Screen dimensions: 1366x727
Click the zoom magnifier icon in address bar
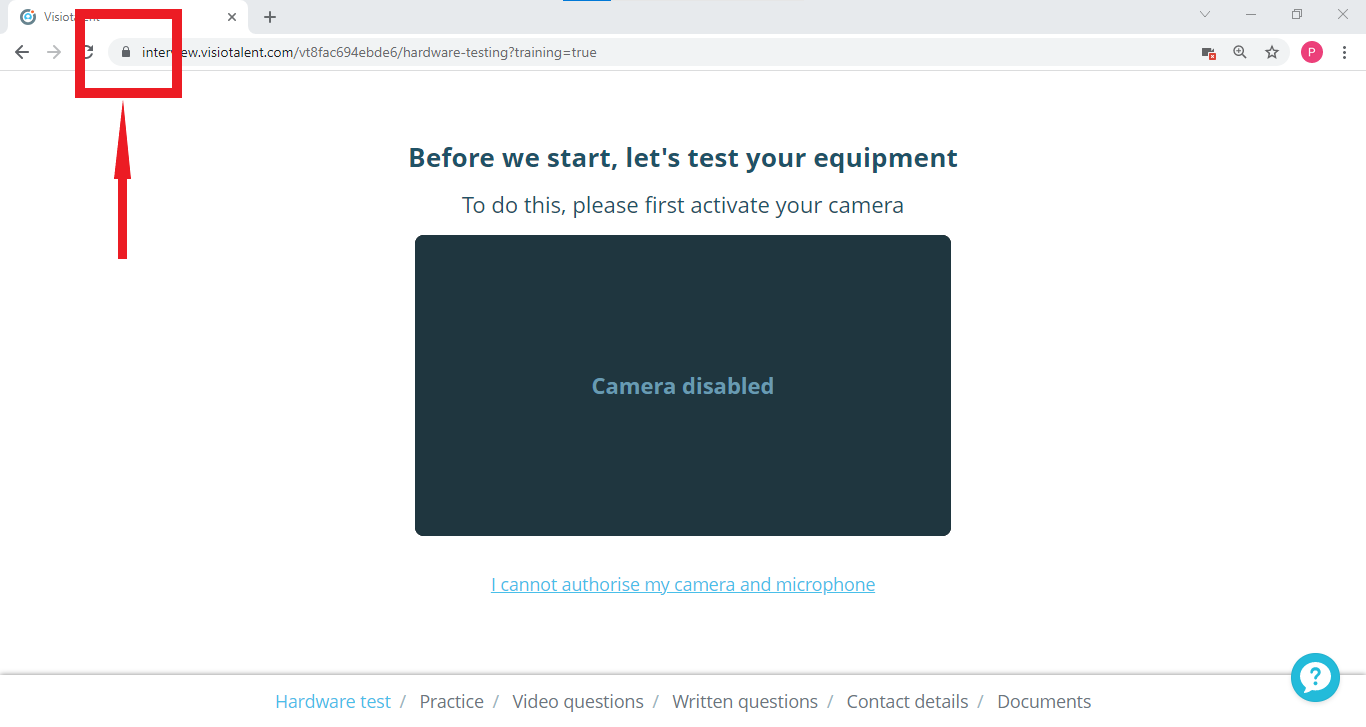coord(1240,52)
